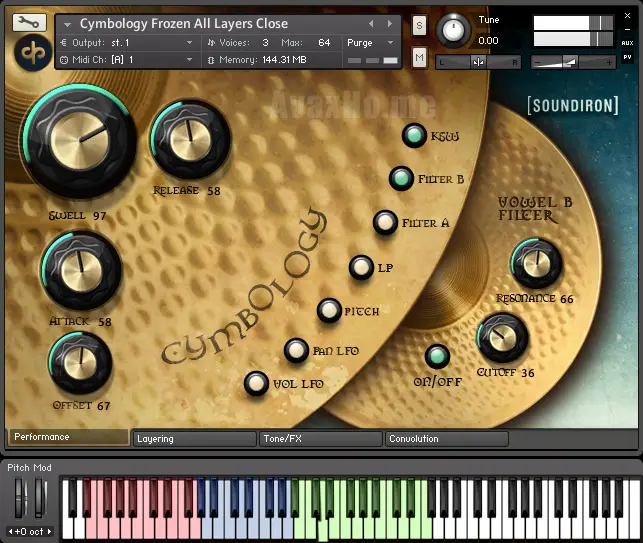Click the Tune value 0.00

click(x=488, y=41)
